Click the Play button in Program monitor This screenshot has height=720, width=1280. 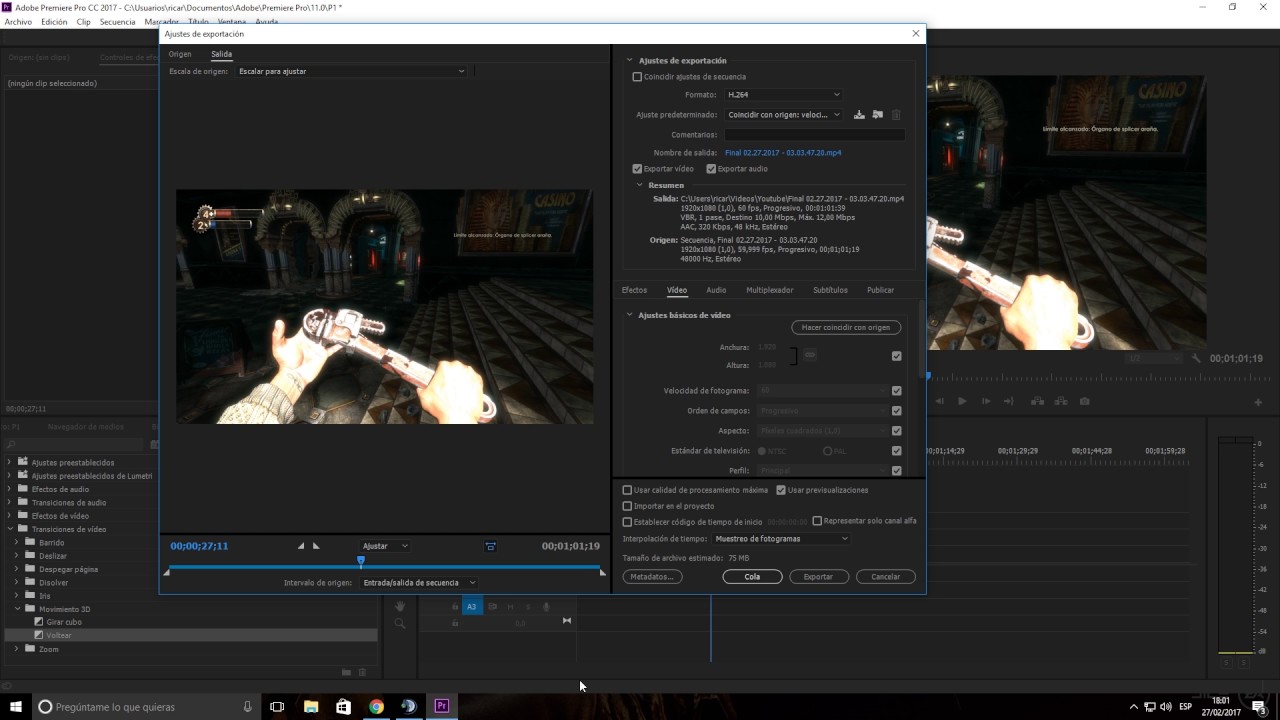coord(962,401)
